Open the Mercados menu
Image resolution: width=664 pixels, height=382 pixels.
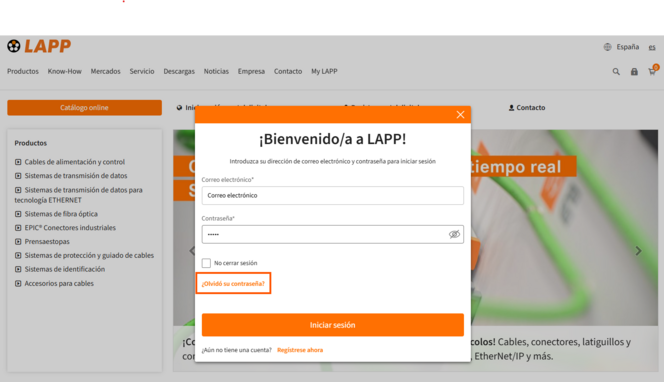coord(105,72)
